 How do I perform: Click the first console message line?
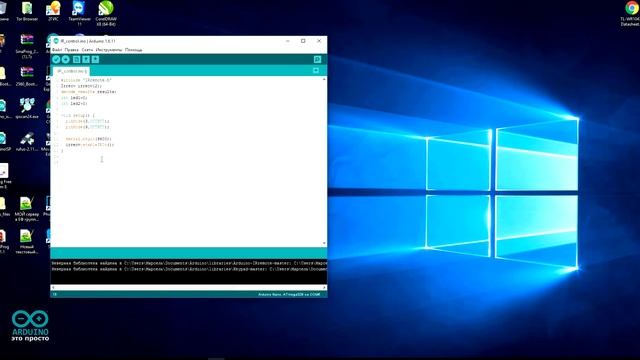pos(189,263)
